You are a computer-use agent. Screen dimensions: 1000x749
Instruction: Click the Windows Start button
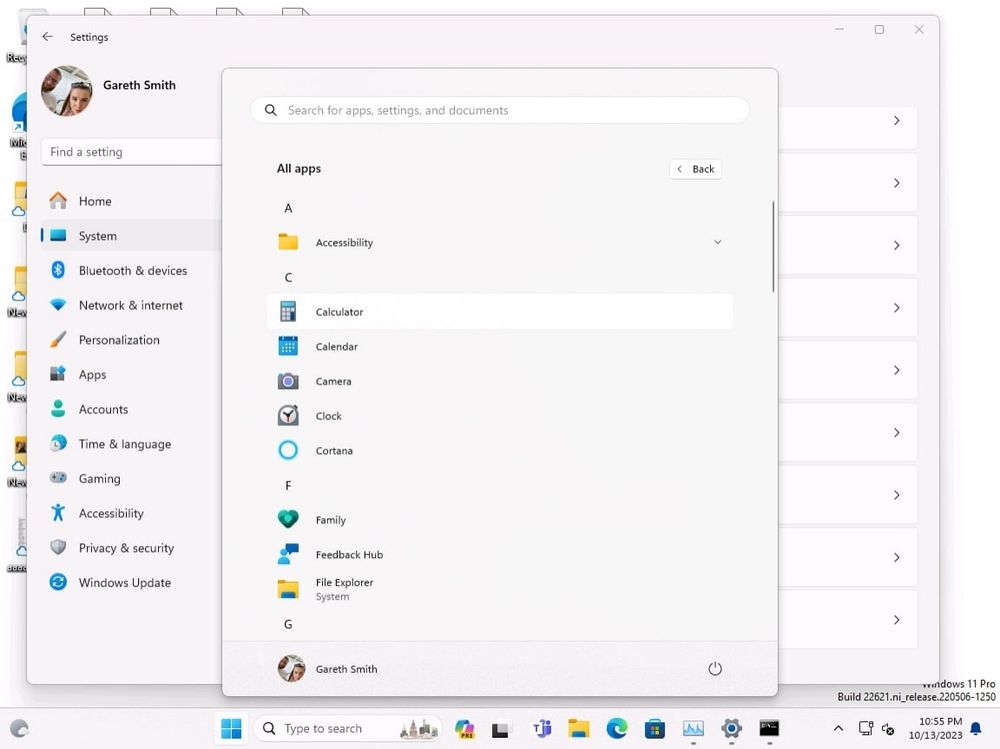point(231,728)
